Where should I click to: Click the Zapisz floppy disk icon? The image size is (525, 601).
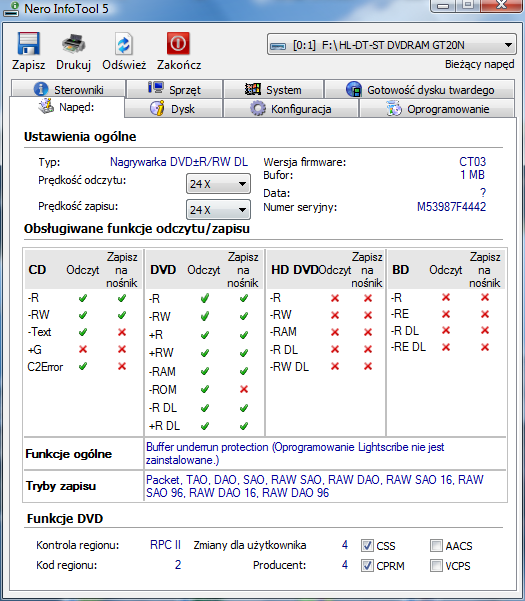[28, 43]
